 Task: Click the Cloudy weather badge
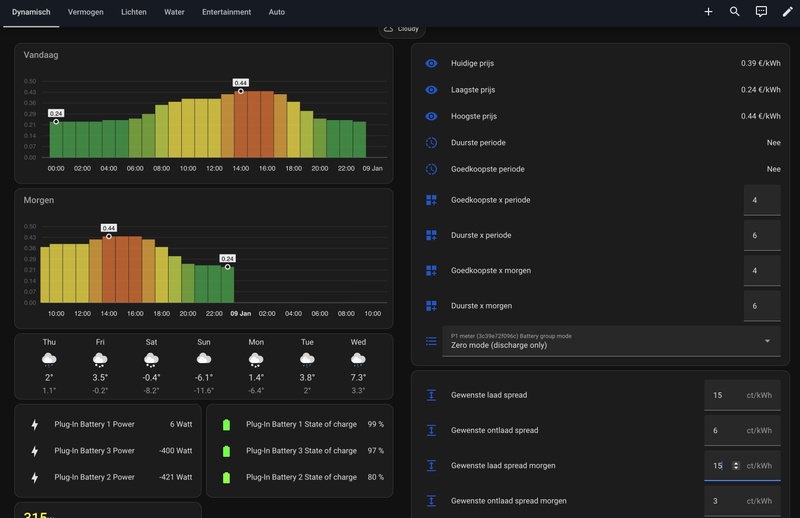tap(401, 29)
